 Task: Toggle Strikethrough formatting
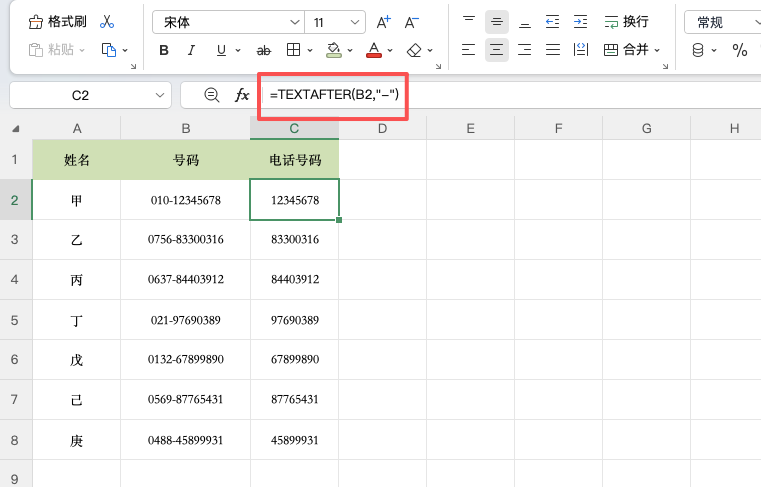pyautogui.click(x=264, y=50)
